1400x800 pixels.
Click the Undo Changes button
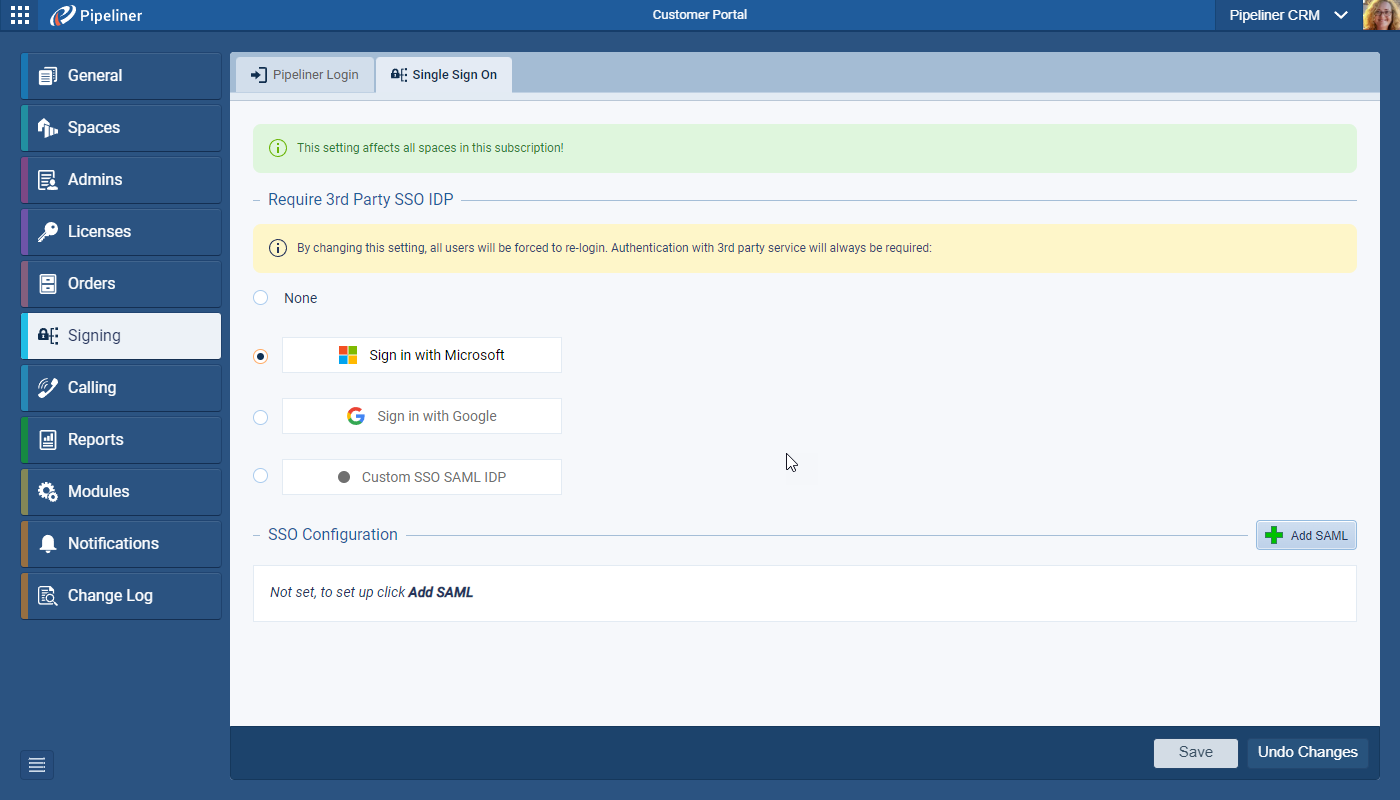[1307, 753]
